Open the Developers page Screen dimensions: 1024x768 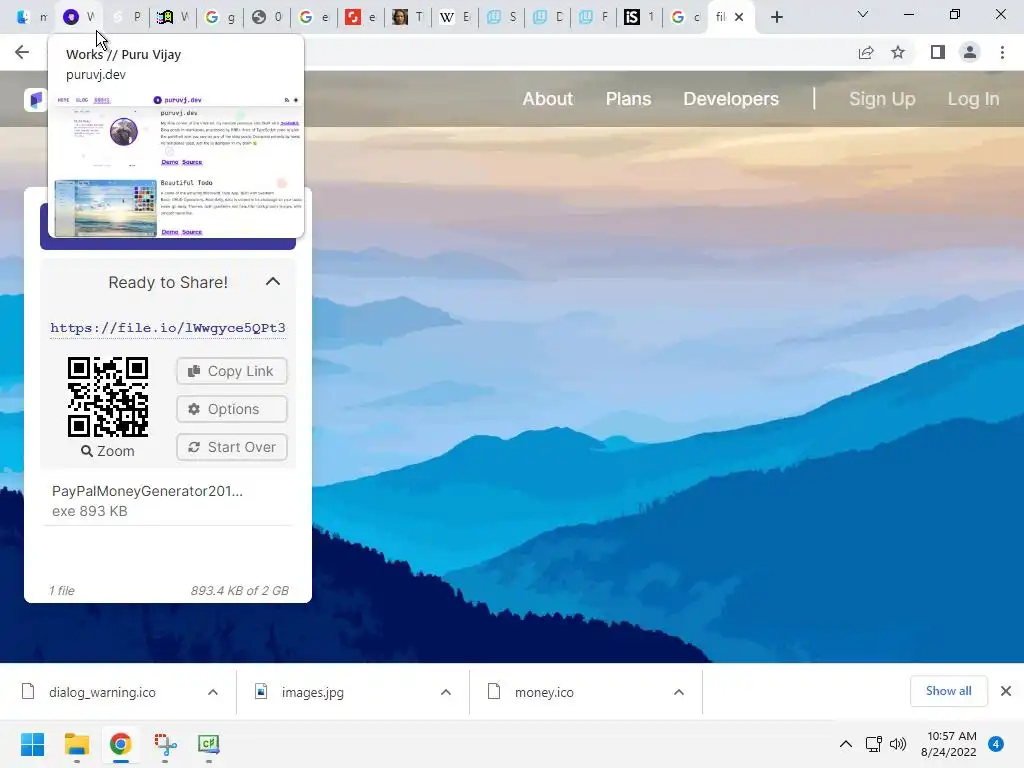(x=731, y=99)
